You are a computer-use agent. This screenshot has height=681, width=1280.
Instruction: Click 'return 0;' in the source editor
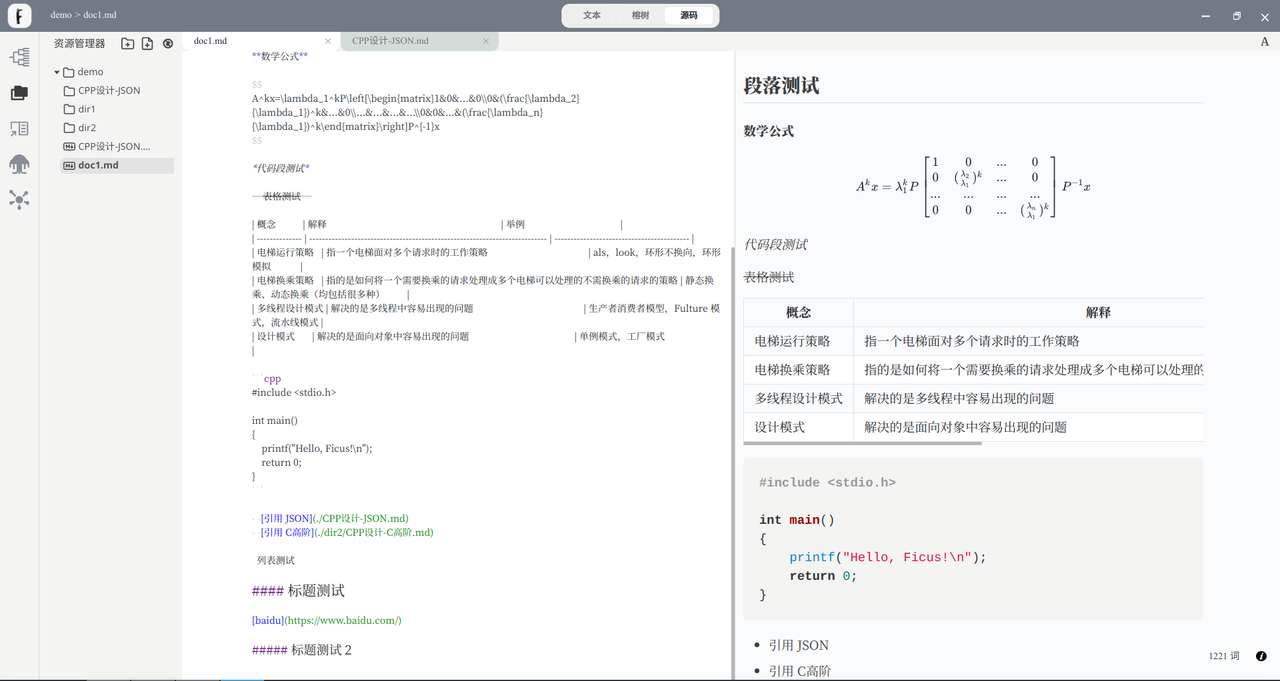(281, 462)
